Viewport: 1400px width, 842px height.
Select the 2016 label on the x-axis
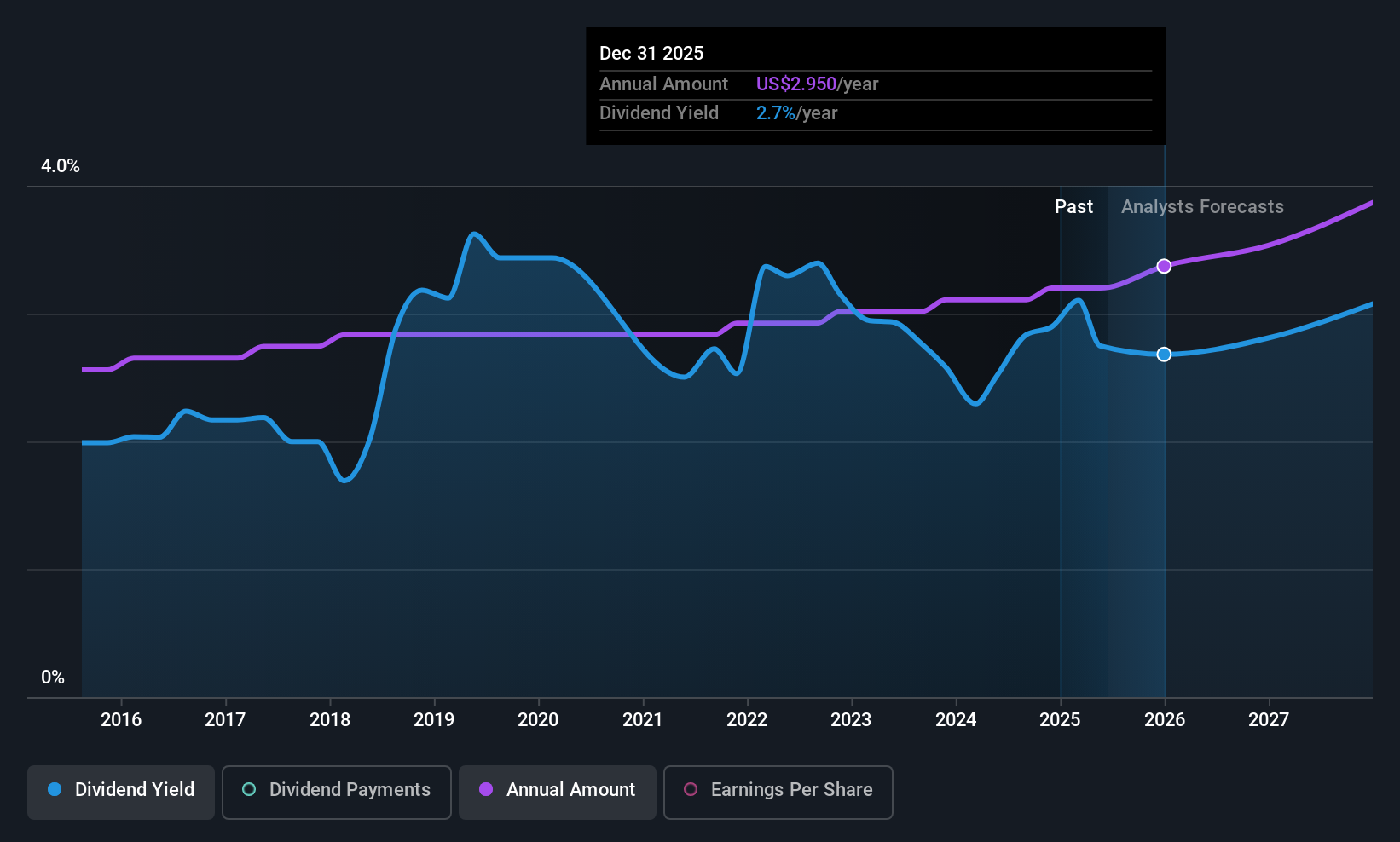point(121,720)
